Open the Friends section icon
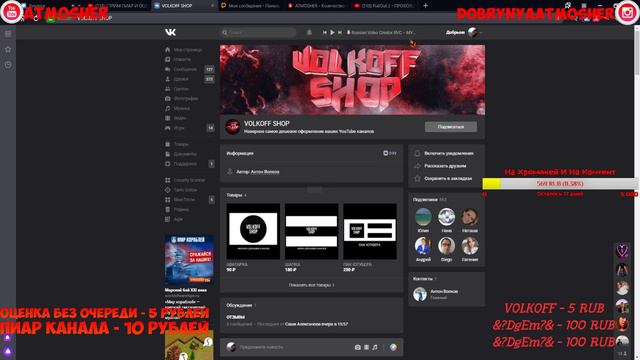 (167, 79)
